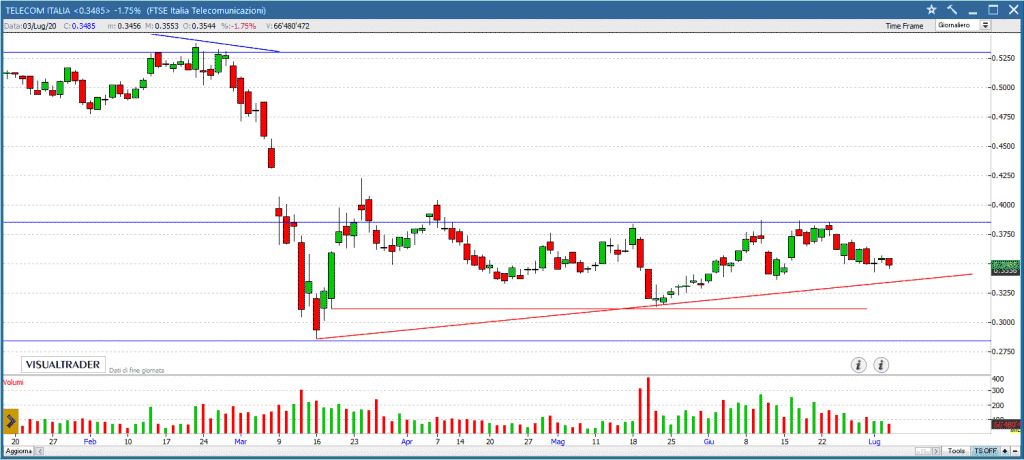Click the volume V:66'480'472 value
Screen dimensions: 1024x460
coord(287,26)
